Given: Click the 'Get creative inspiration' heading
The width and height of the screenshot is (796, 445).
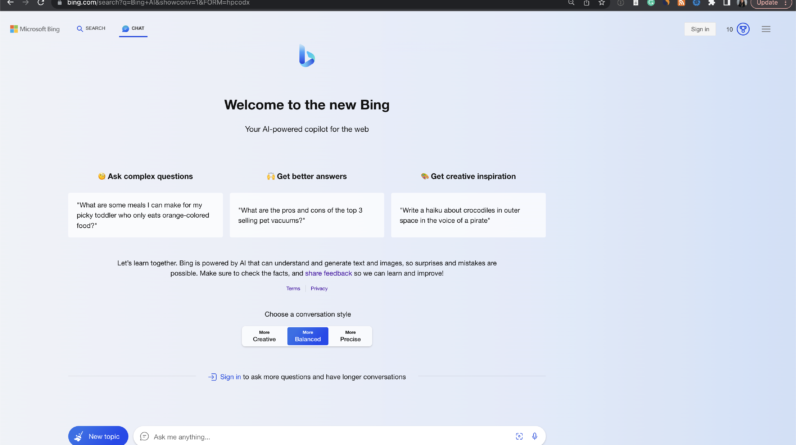Looking at the screenshot, I should coord(468,176).
